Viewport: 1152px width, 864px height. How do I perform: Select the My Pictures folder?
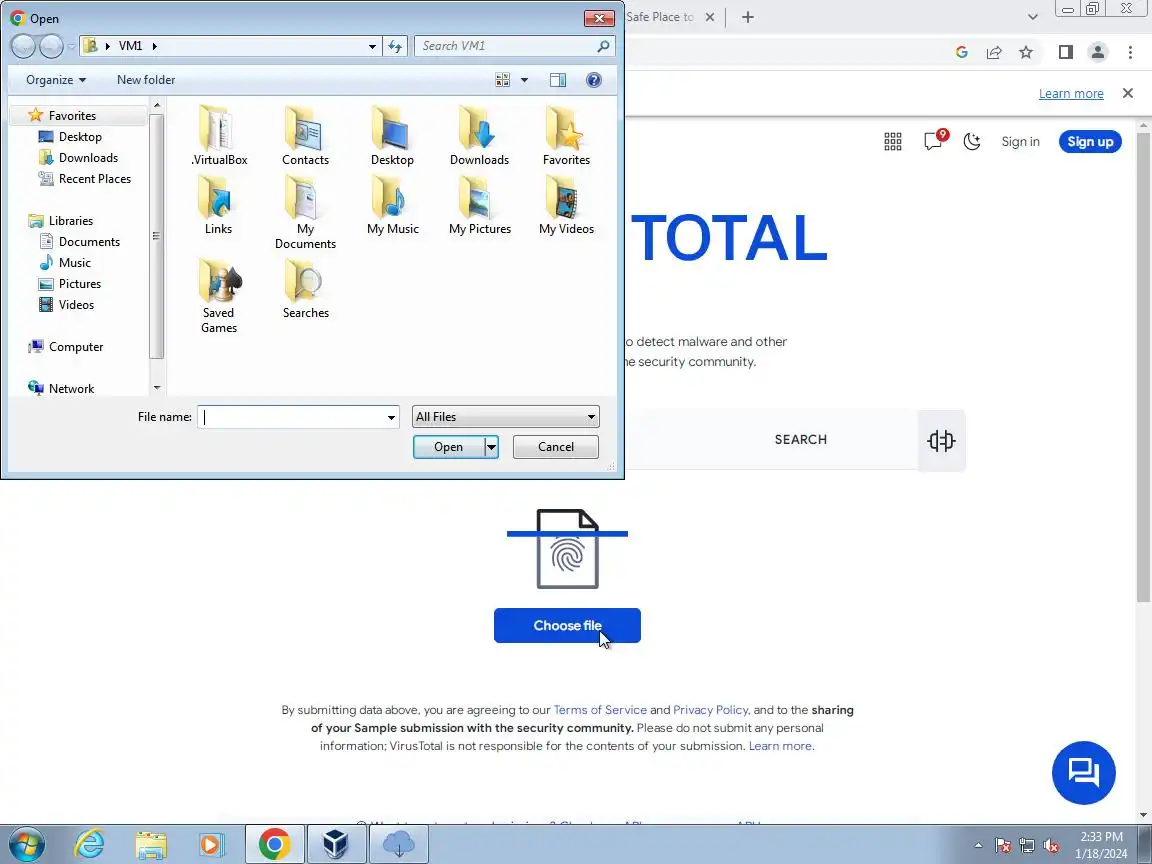click(x=480, y=205)
